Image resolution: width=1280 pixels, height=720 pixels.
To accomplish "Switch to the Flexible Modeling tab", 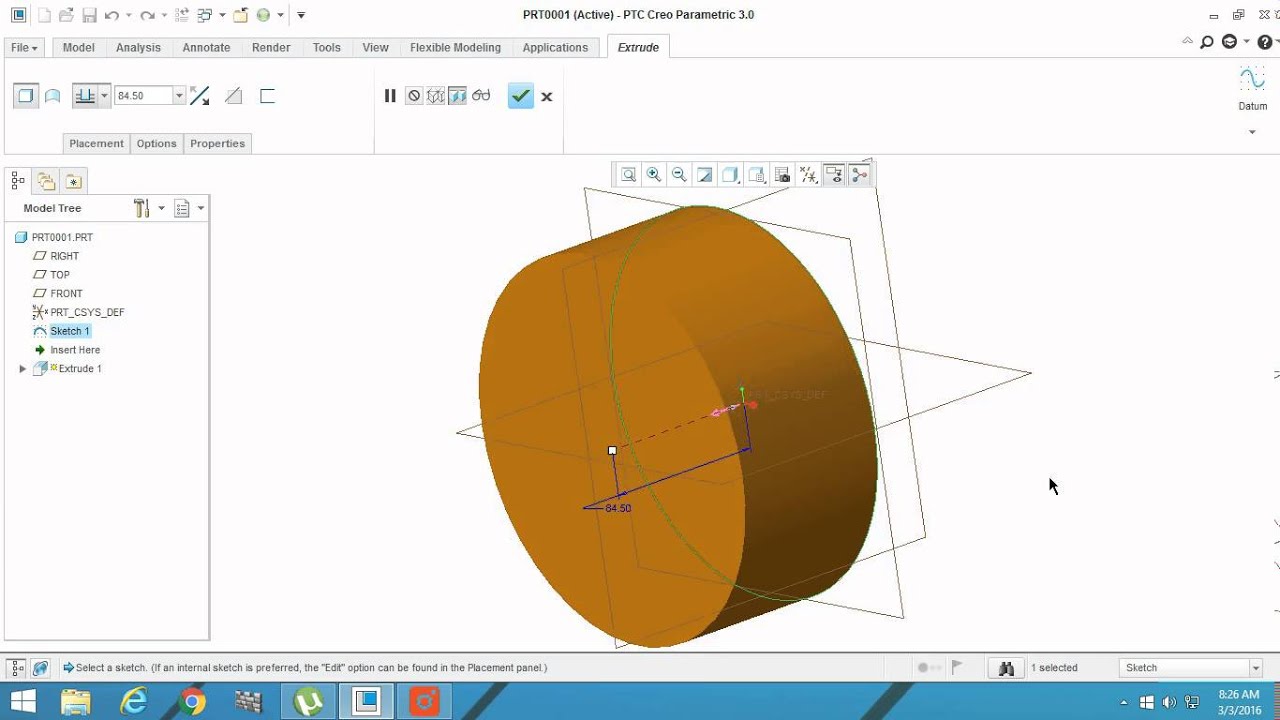I will 455,47.
